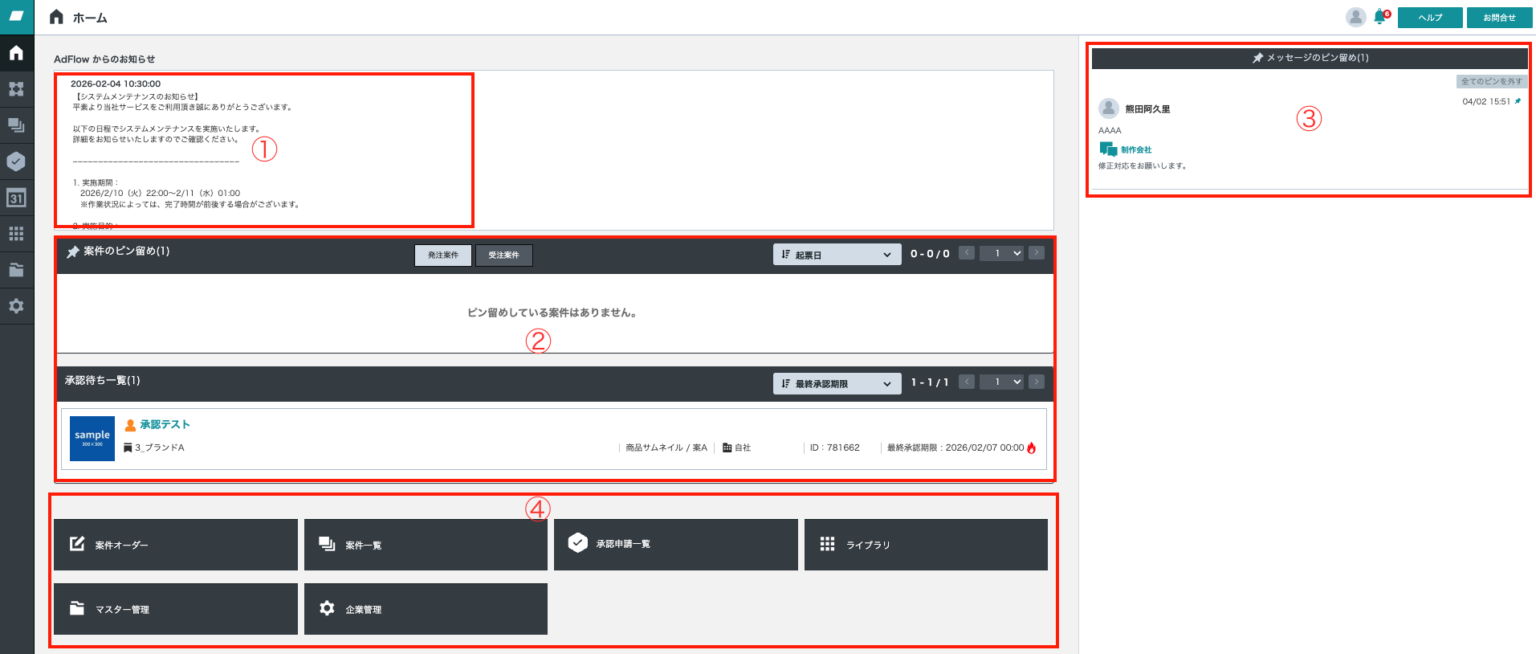Click the speech bubbles icon beside 制作会社

(1108, 149)
